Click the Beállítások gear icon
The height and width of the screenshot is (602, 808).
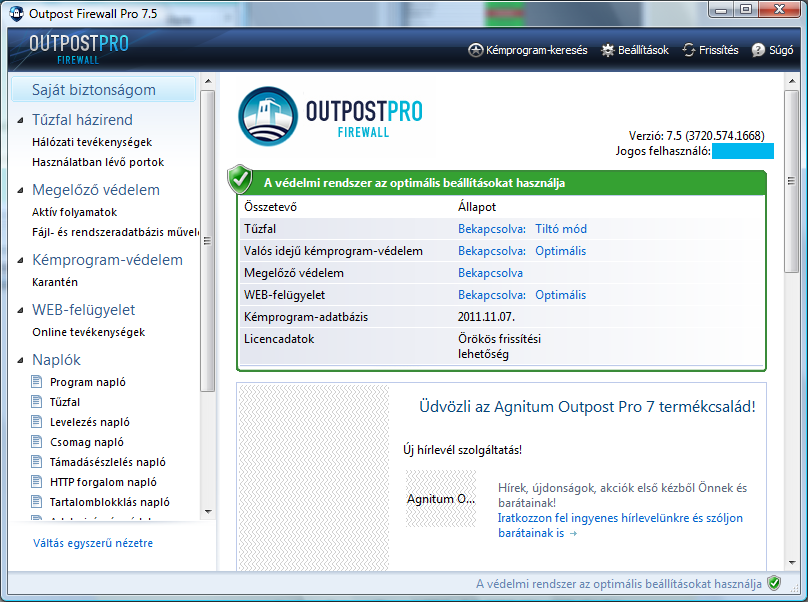click(608, 50)
